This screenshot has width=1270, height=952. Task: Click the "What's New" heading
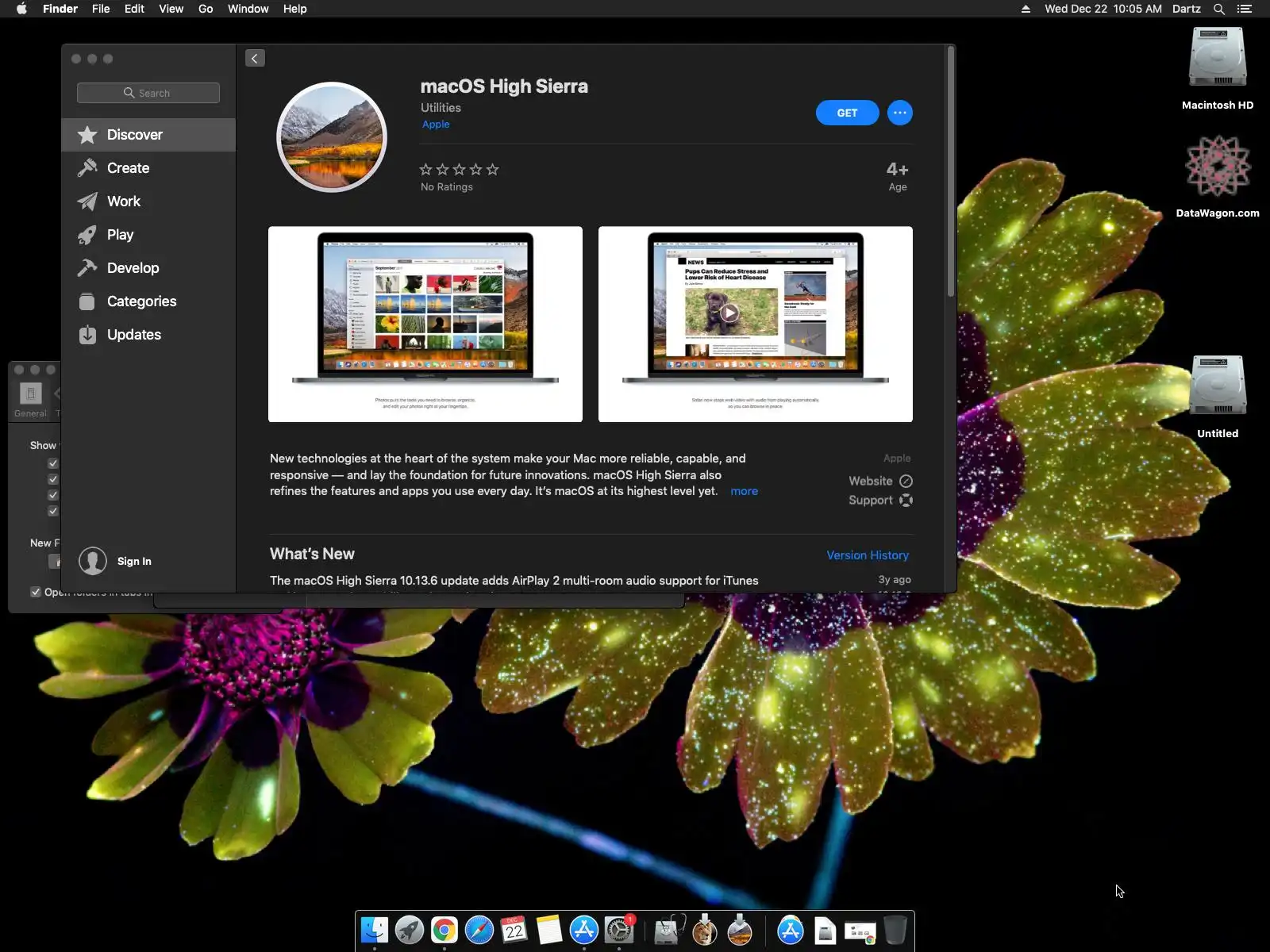312,554
